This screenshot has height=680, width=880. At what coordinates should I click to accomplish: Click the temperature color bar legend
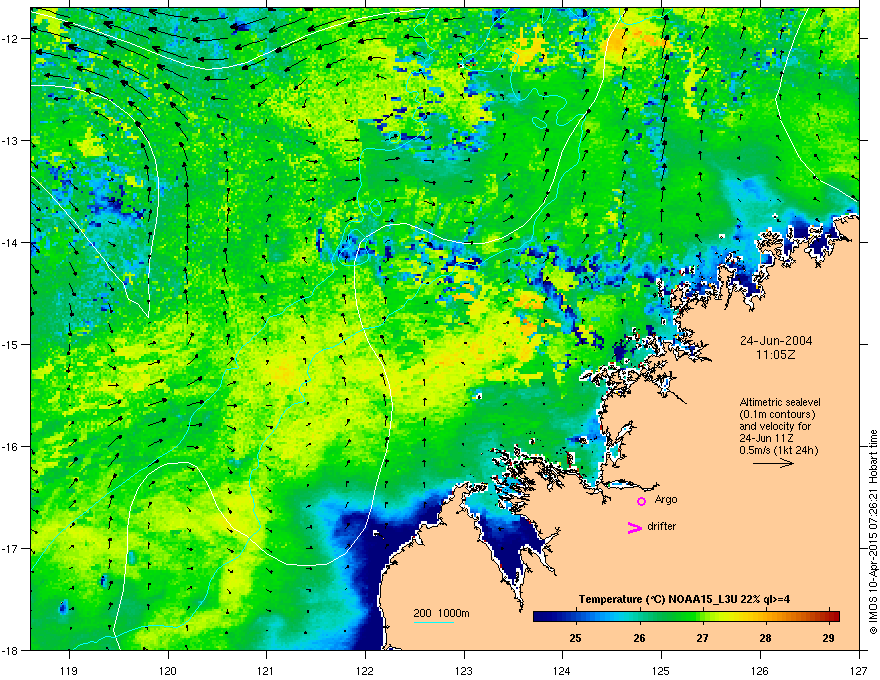pyautogui.click(x=686, y=616)
